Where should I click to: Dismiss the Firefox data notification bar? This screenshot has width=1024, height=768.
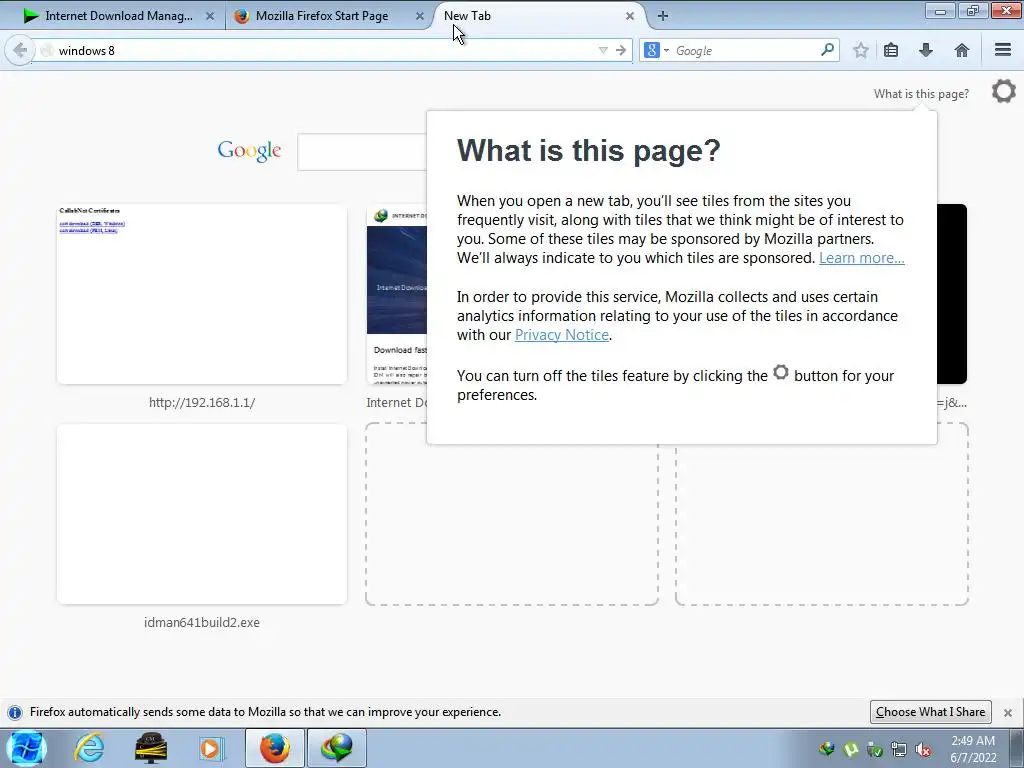[x=1008, y=712]
